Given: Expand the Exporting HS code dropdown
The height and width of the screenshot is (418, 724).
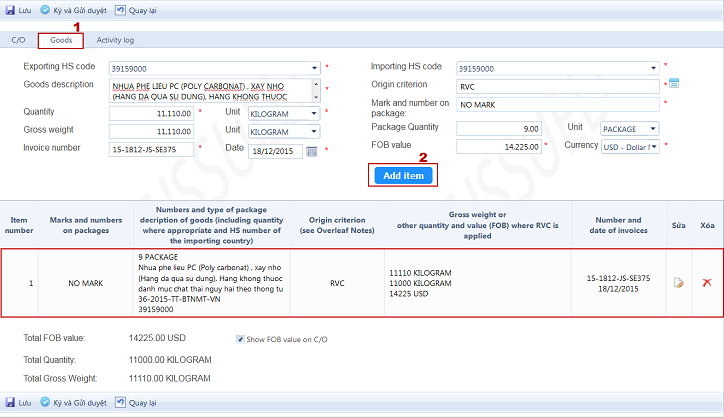Looking at the screenshot, I should [x=314, y=68].
